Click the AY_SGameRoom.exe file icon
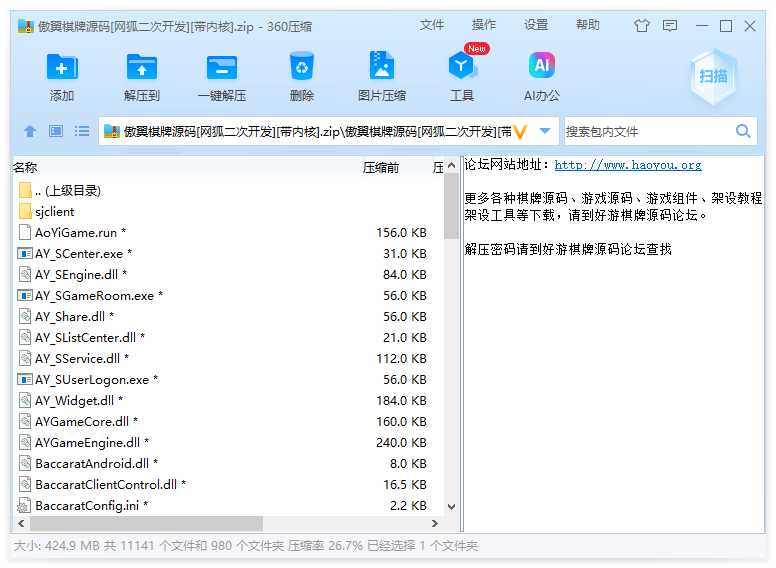Screen dimensions: 776x568 (25, 295)
